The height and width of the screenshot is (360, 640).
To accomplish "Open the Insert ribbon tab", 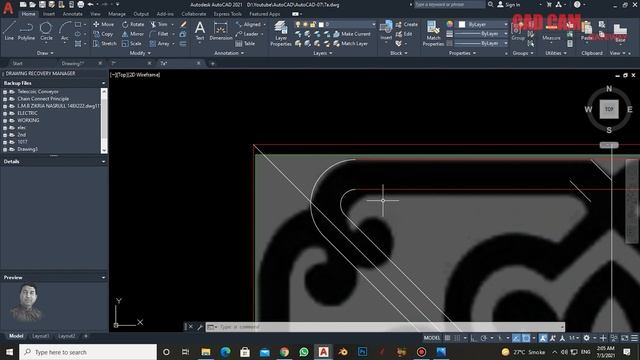I will pos(49,14).
